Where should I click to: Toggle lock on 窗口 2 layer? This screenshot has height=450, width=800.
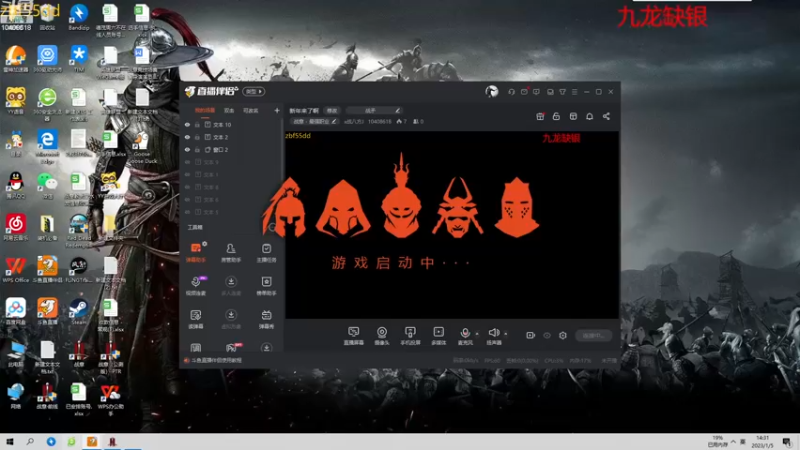click(197, 149)
